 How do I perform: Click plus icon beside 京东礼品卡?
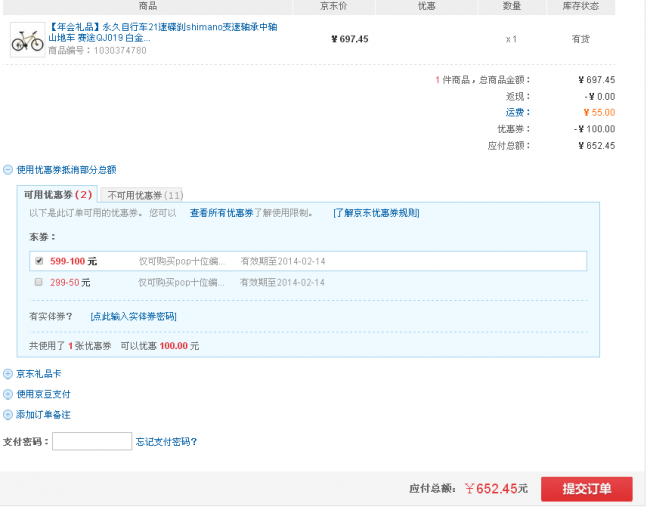click(x=8, y=373)
